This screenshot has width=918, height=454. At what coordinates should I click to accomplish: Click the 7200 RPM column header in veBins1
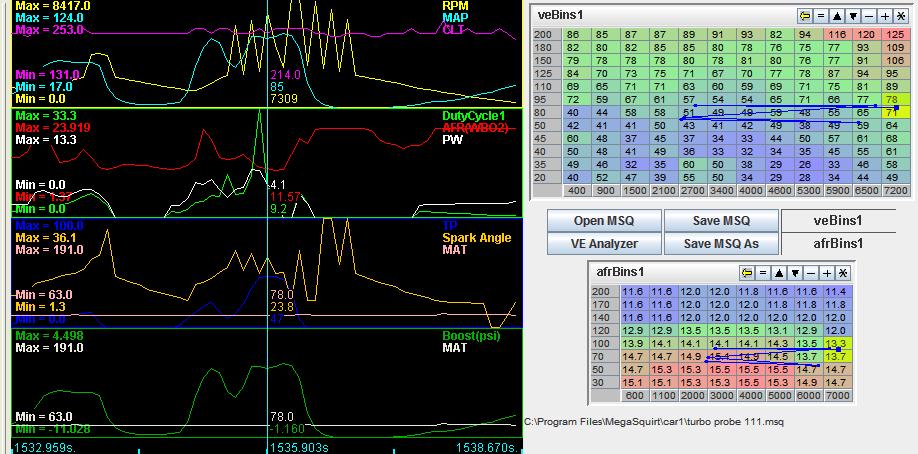pos(895,190)
